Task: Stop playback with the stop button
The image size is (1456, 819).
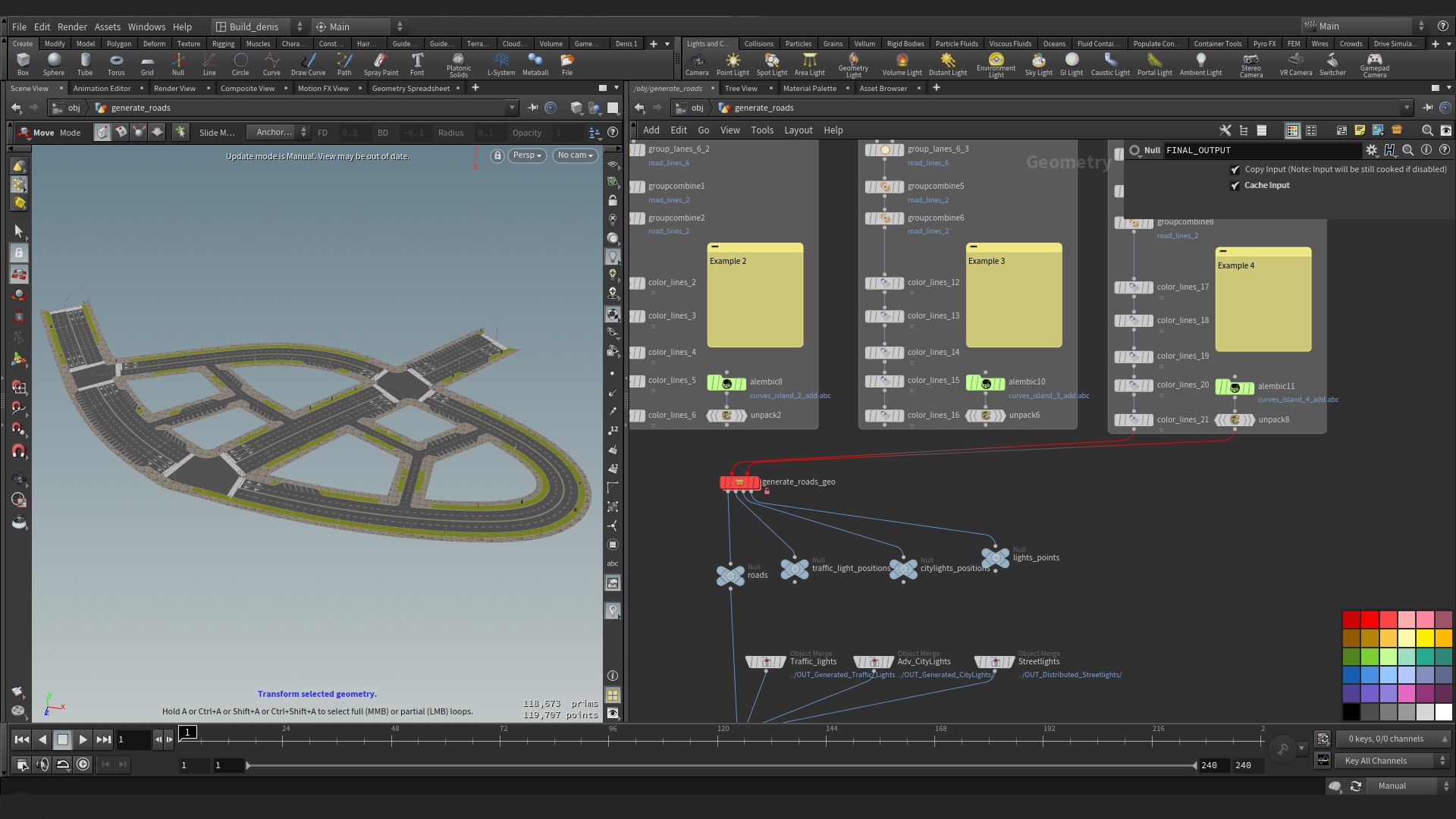Action: 62,739
